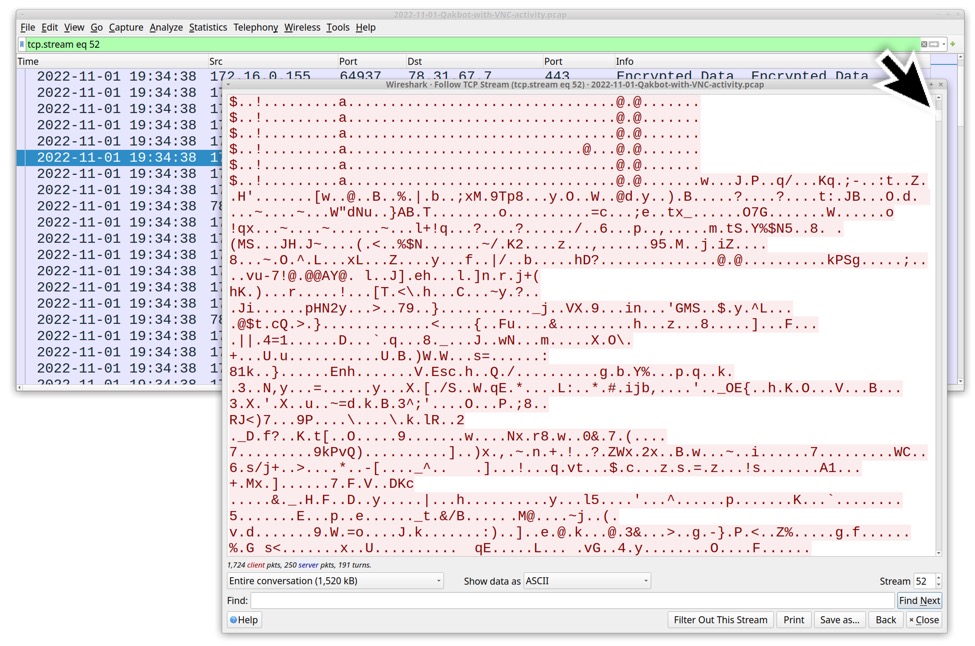
Task: Close the Follow TCP Stream dialog
Action: 924,620
